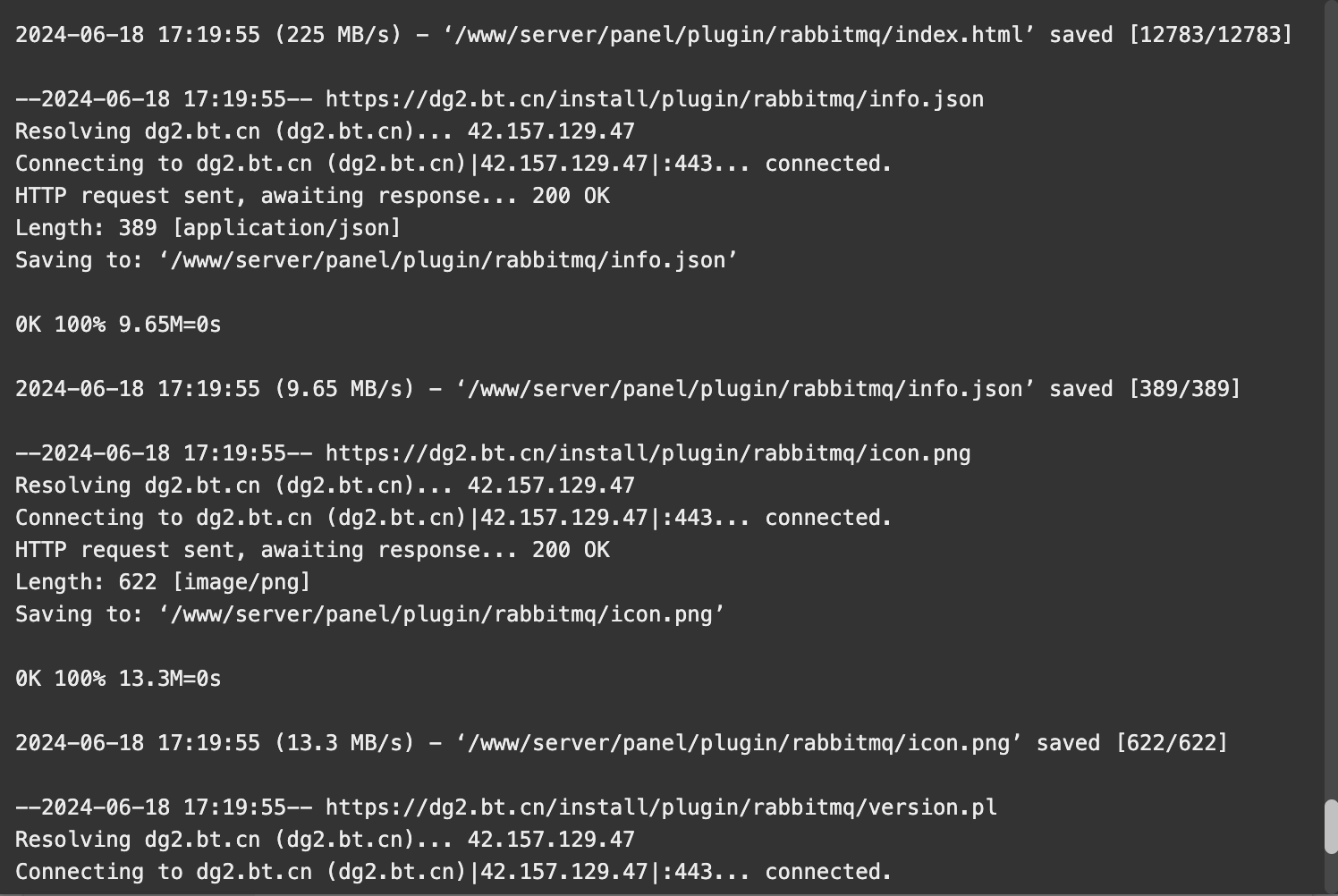
Task: Click the '0K 100% 13.3M=0s' progress line
Action: pos(118,679)
